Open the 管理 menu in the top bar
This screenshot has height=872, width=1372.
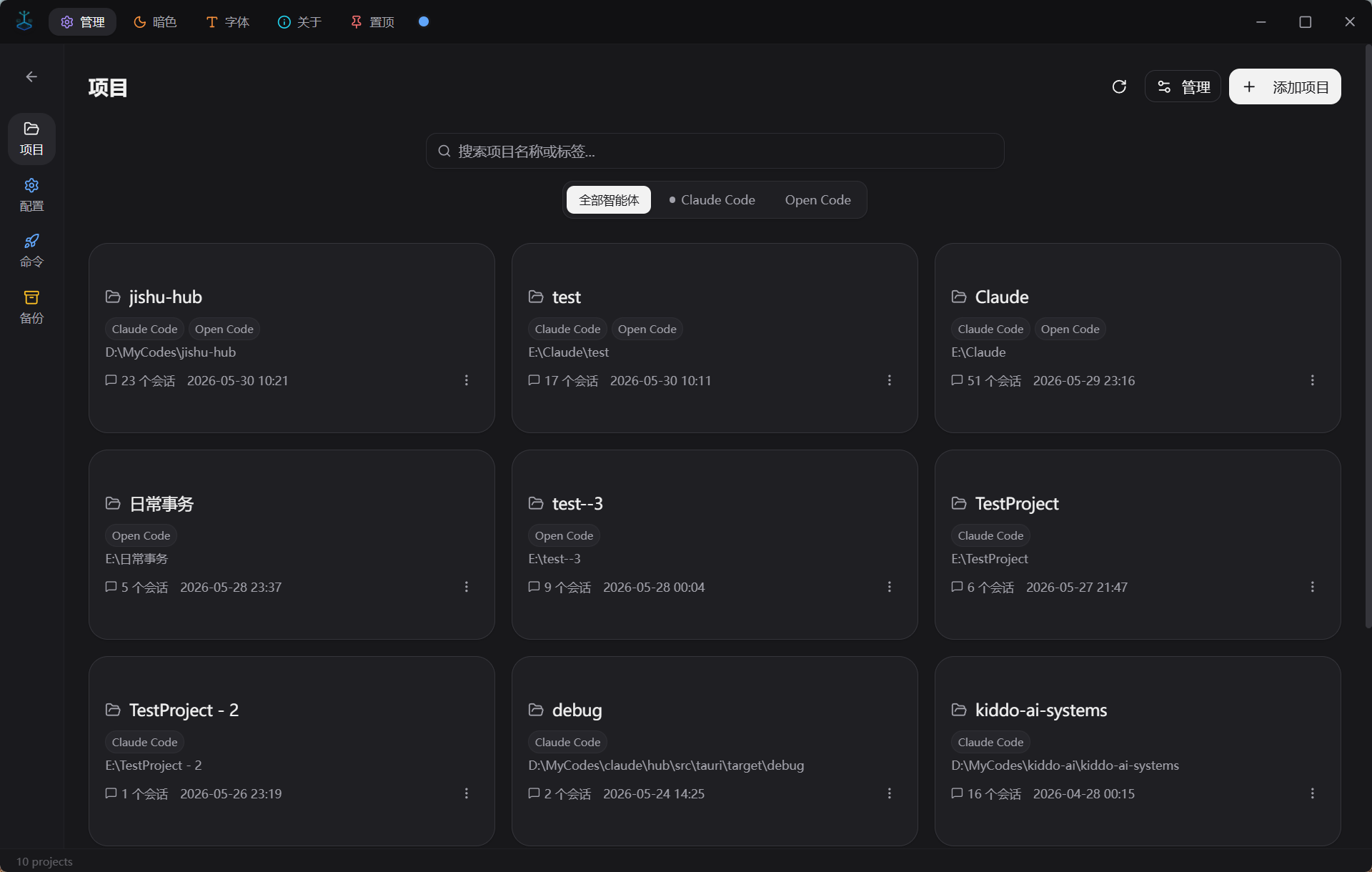pos(83,22)
